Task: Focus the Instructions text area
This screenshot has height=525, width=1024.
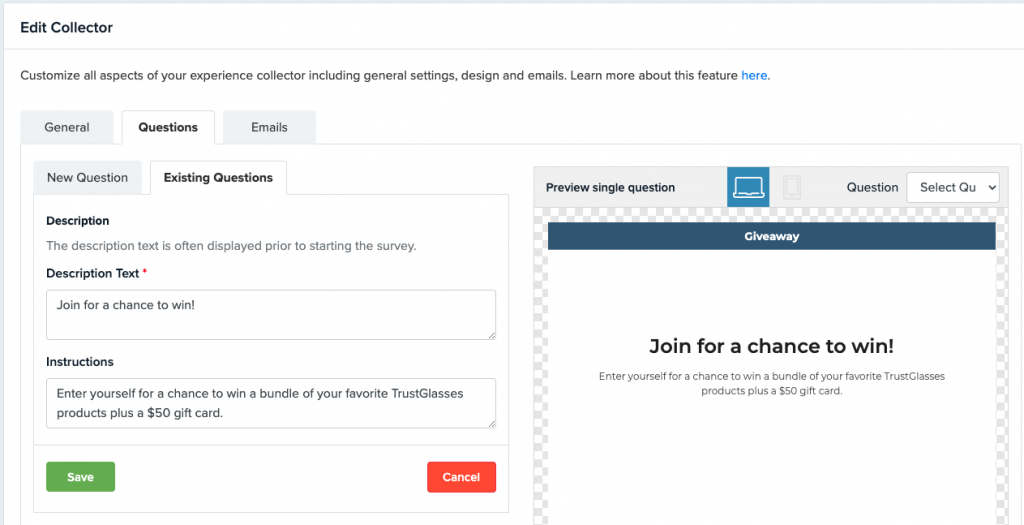Action: [270, 402]
